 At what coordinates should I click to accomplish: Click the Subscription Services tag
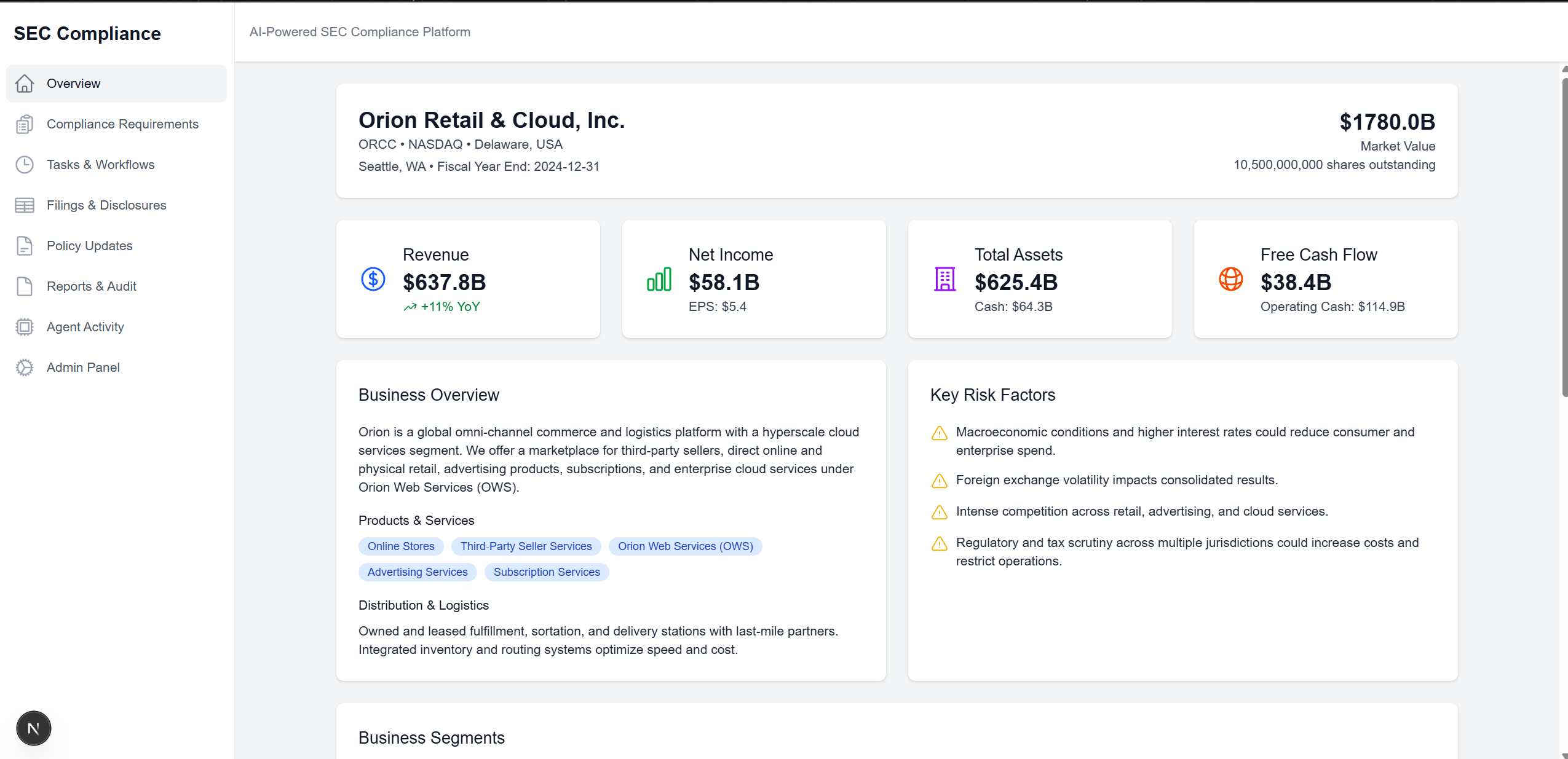(x=546, y=572)
